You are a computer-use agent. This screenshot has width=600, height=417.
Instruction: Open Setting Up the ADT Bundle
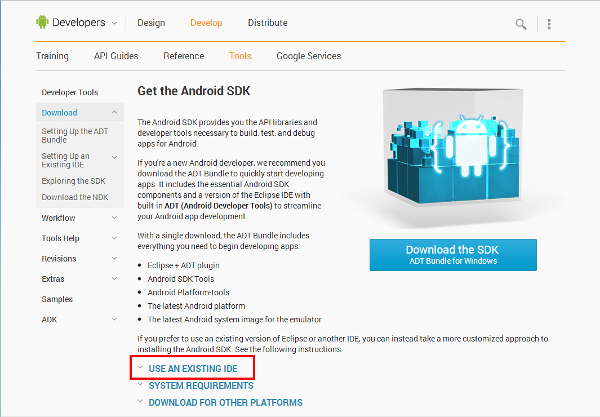[75, 135]
